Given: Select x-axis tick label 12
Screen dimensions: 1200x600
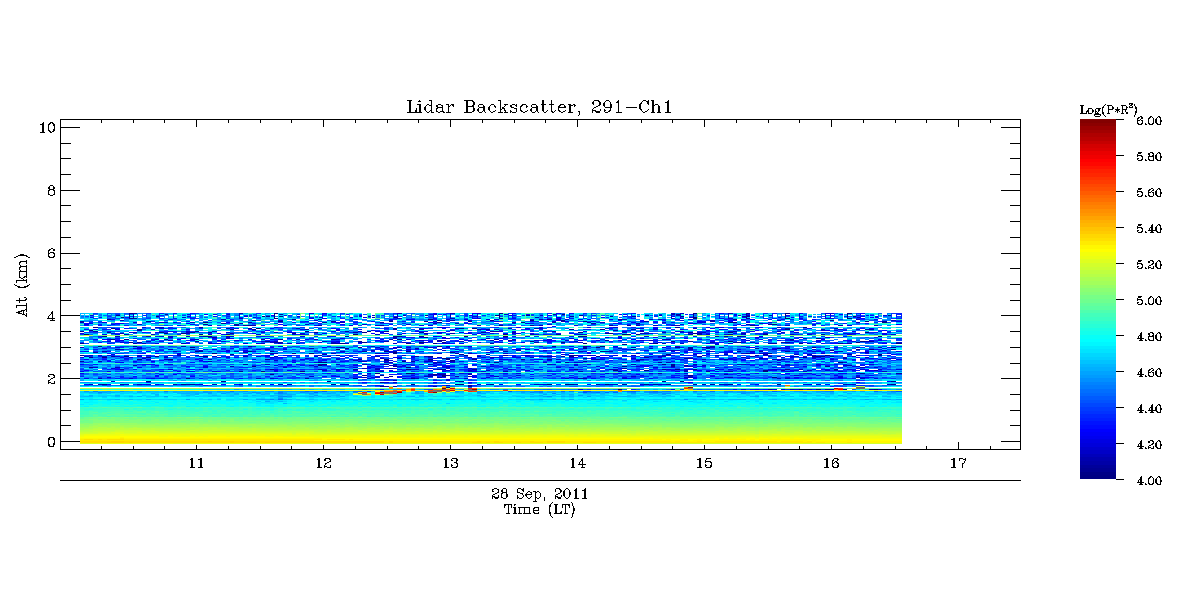Looking at the screenshot, I should click(323, 464).
